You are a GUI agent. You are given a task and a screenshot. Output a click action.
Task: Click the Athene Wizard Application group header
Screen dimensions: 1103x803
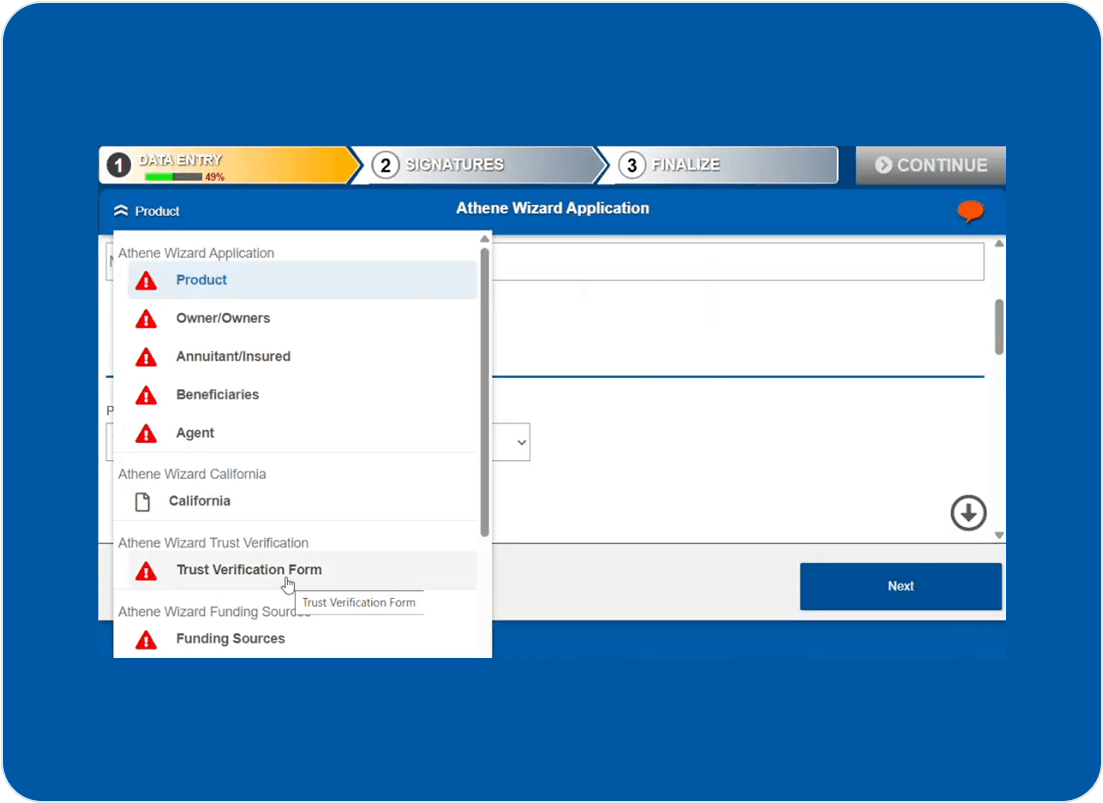click(196, 253)
